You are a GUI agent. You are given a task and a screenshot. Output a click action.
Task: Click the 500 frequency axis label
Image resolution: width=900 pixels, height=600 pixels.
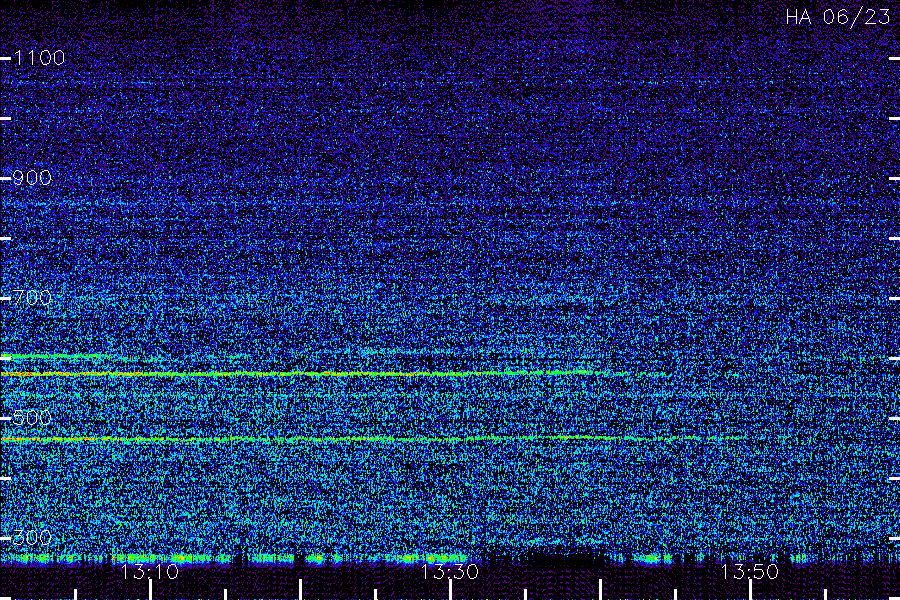click(32, 418)
